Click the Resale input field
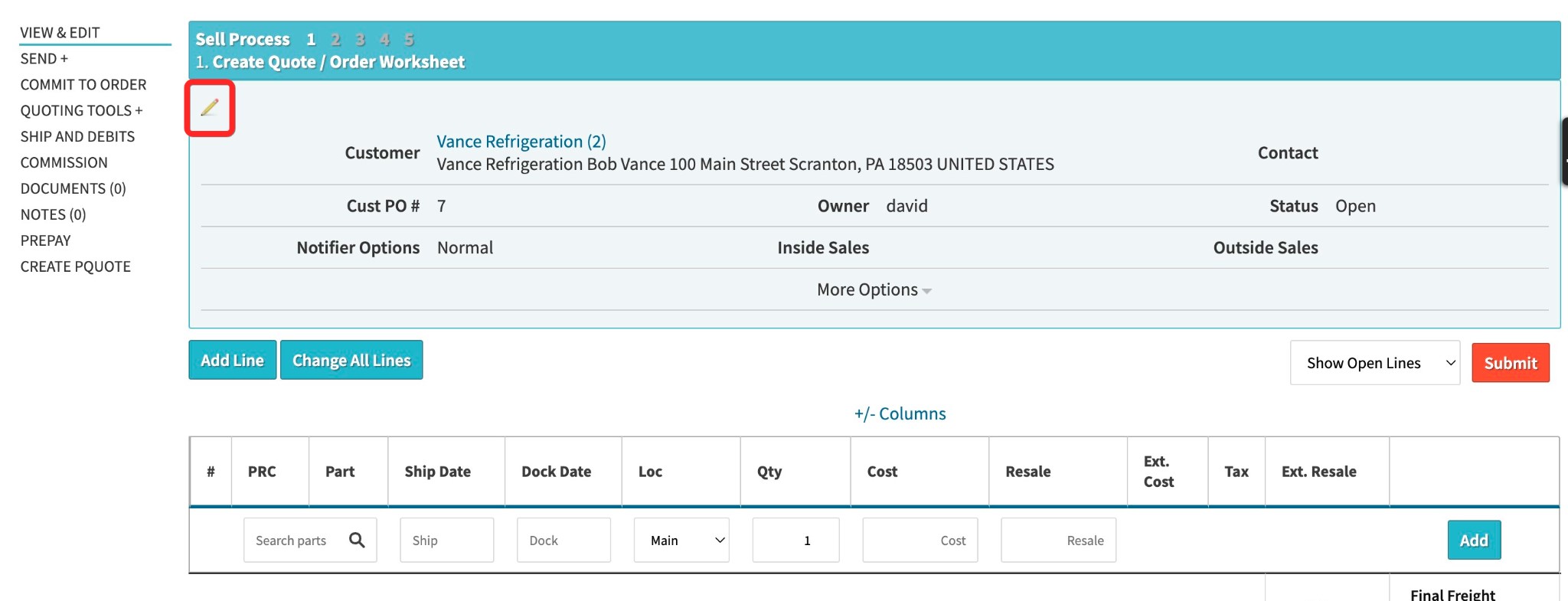 (1059, 541)
